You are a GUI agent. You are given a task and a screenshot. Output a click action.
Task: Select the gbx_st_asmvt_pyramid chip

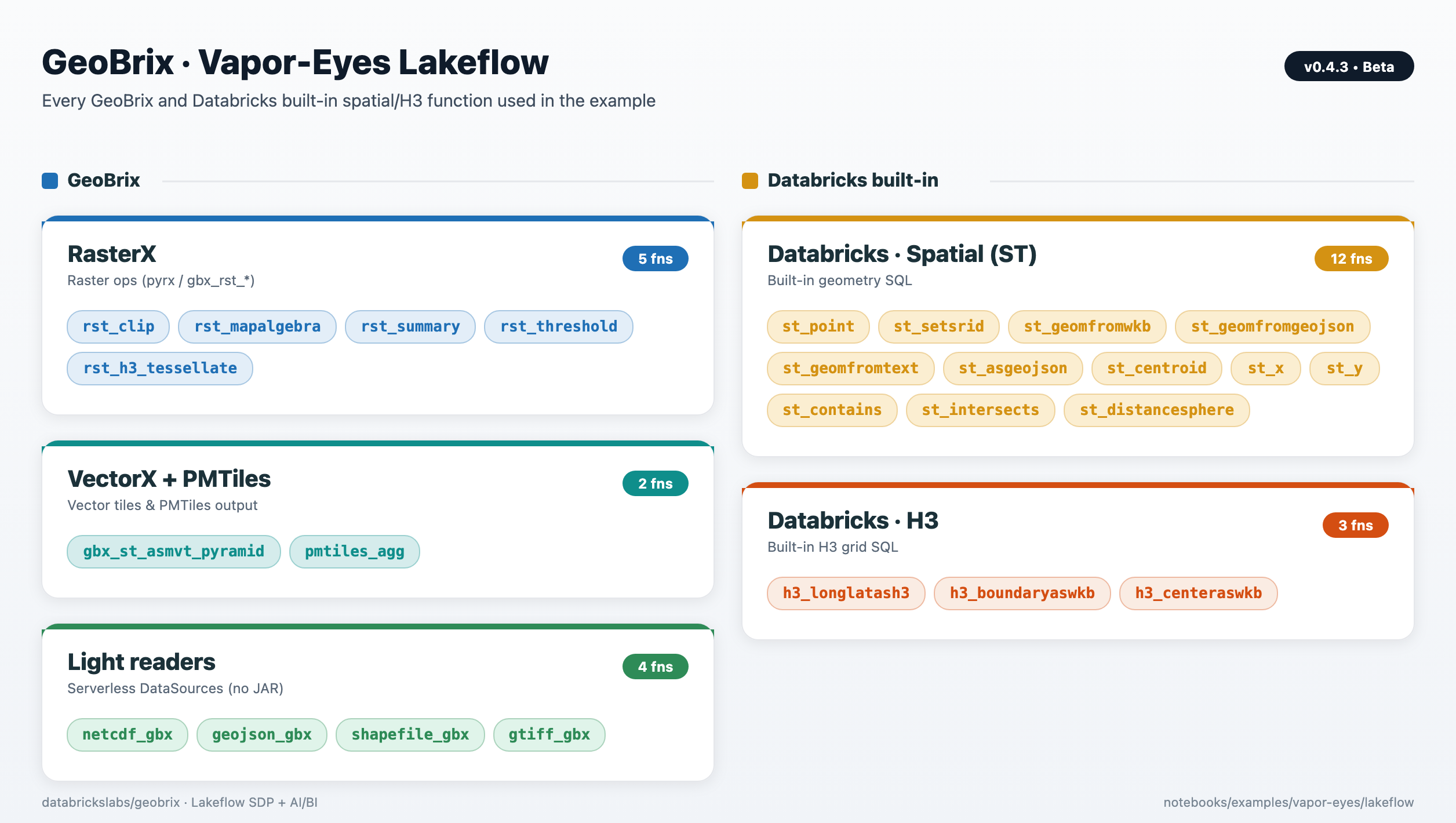pyautogui.click(x=174, y=552)
